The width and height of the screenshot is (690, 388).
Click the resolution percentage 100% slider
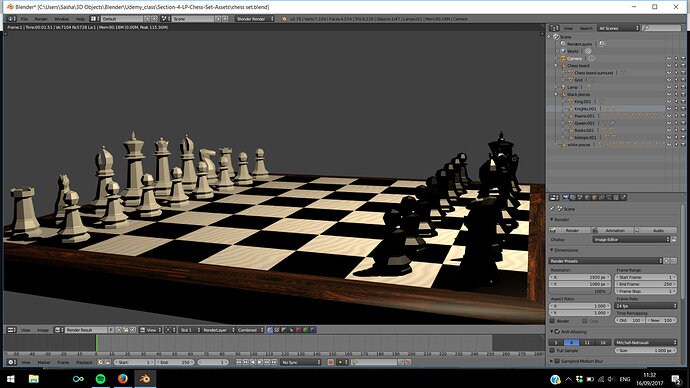coord(580,291)
